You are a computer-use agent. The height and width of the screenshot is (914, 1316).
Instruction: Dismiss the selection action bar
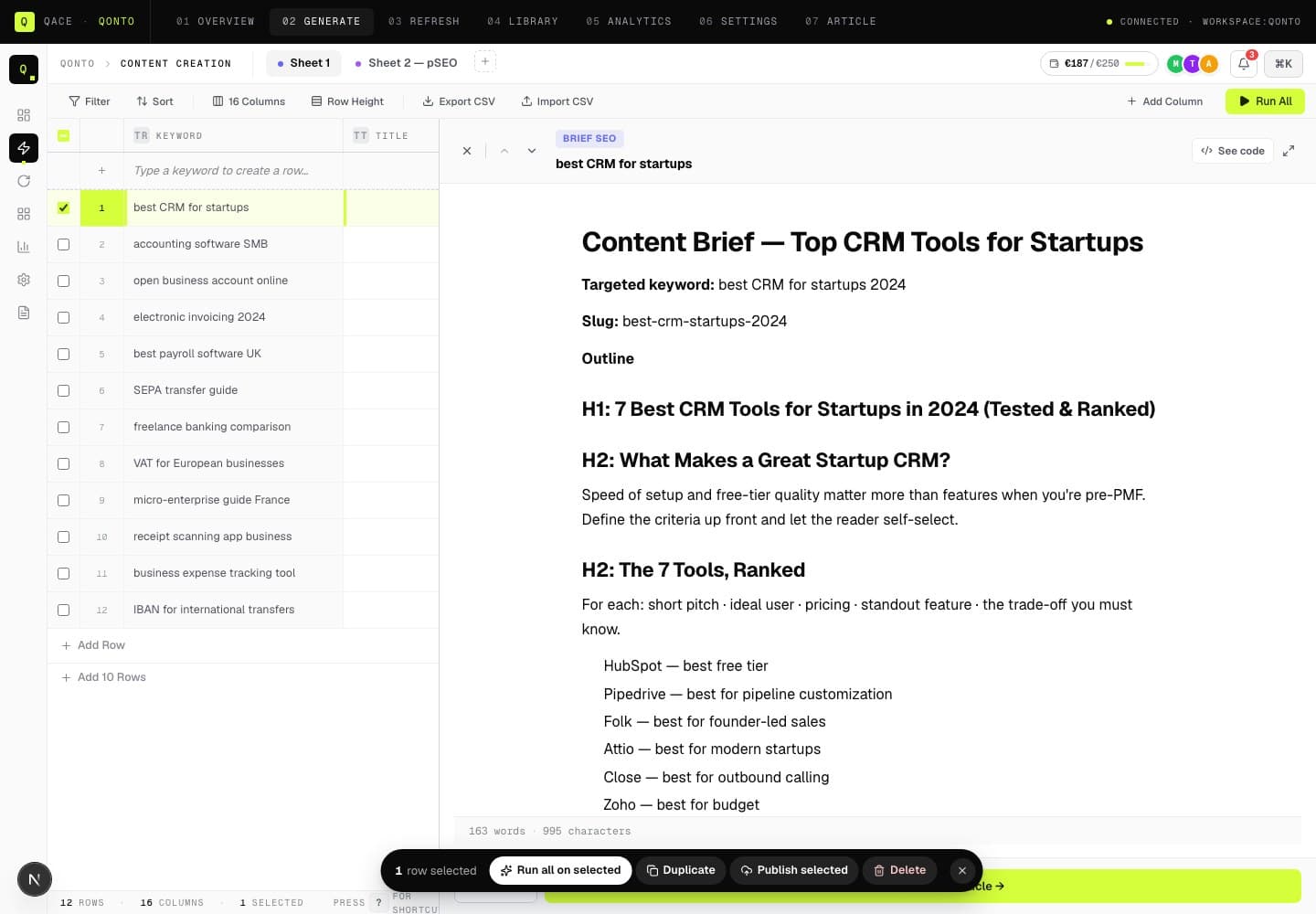tap(962, 871)
